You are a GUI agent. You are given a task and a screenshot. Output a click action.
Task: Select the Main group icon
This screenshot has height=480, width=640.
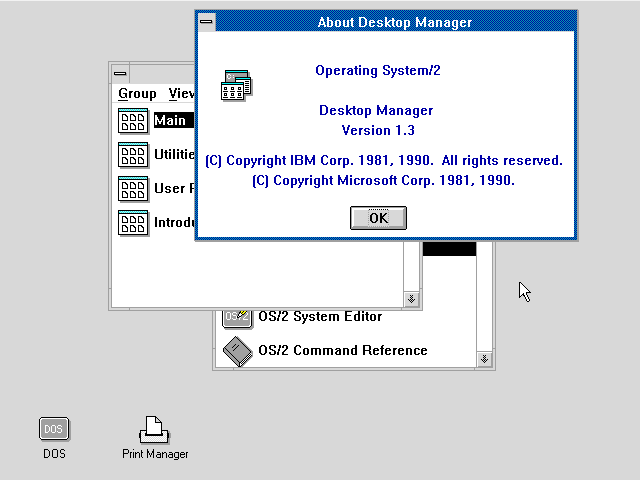coord(133,121)
